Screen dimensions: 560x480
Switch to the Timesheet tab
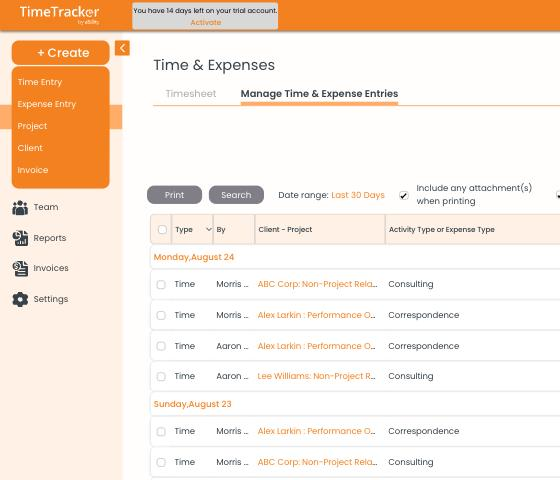pyautogui.click(x=191, y=94)
